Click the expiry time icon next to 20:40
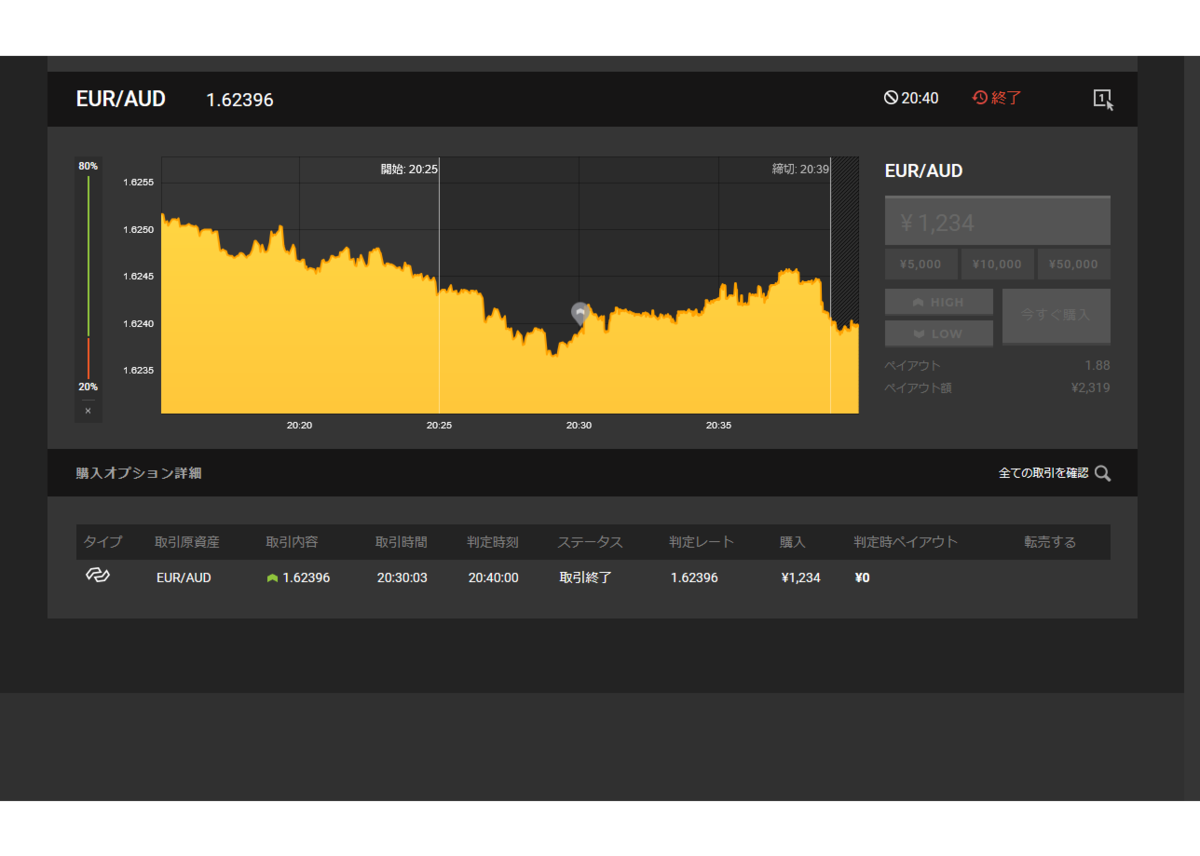1200x856 pixels. click(890, 98)
